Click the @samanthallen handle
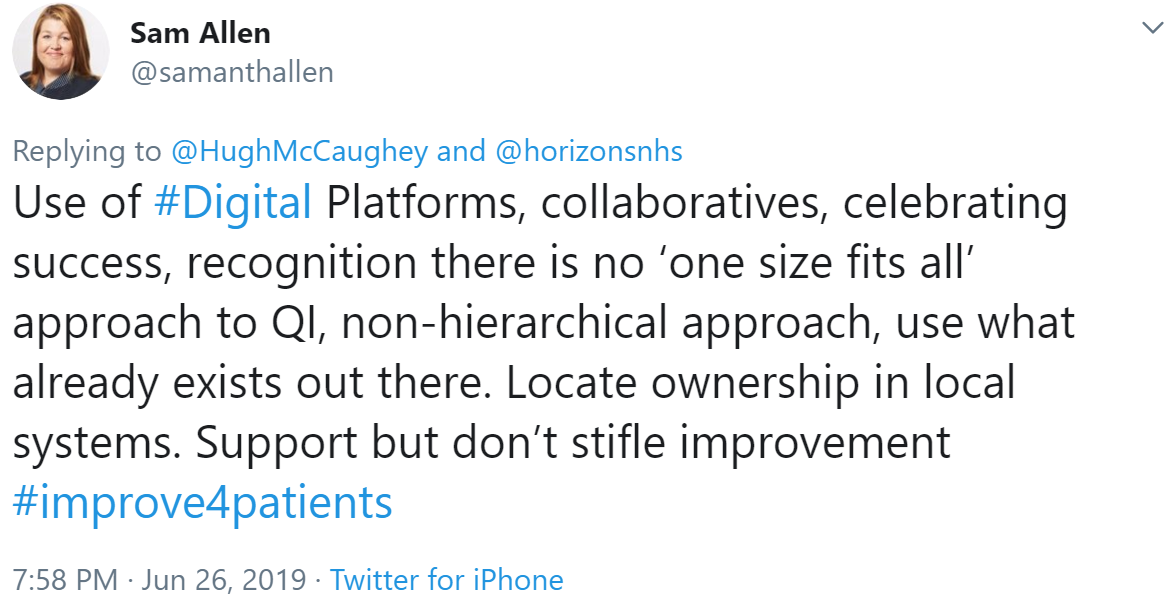Screen dimensions: 1176x612 click(232, 73)
